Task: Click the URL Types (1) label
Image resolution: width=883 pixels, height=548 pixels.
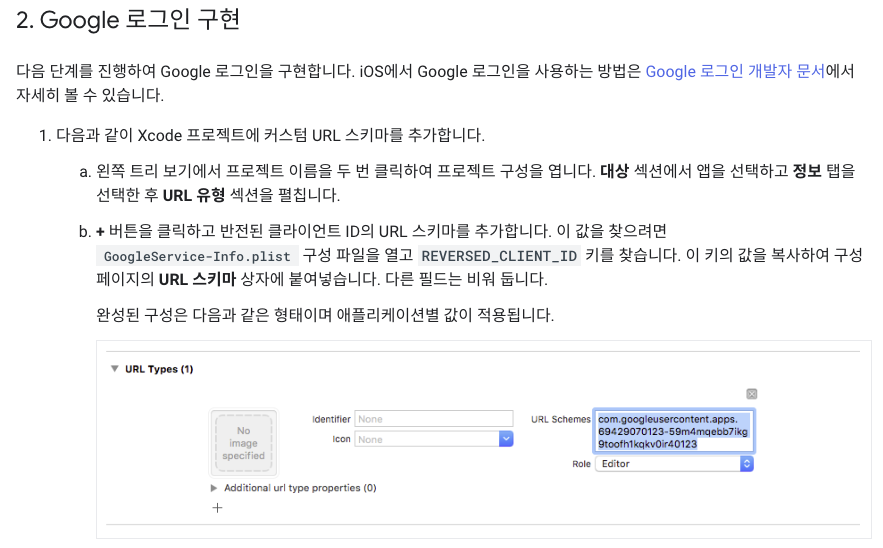Action: (159, 369)
